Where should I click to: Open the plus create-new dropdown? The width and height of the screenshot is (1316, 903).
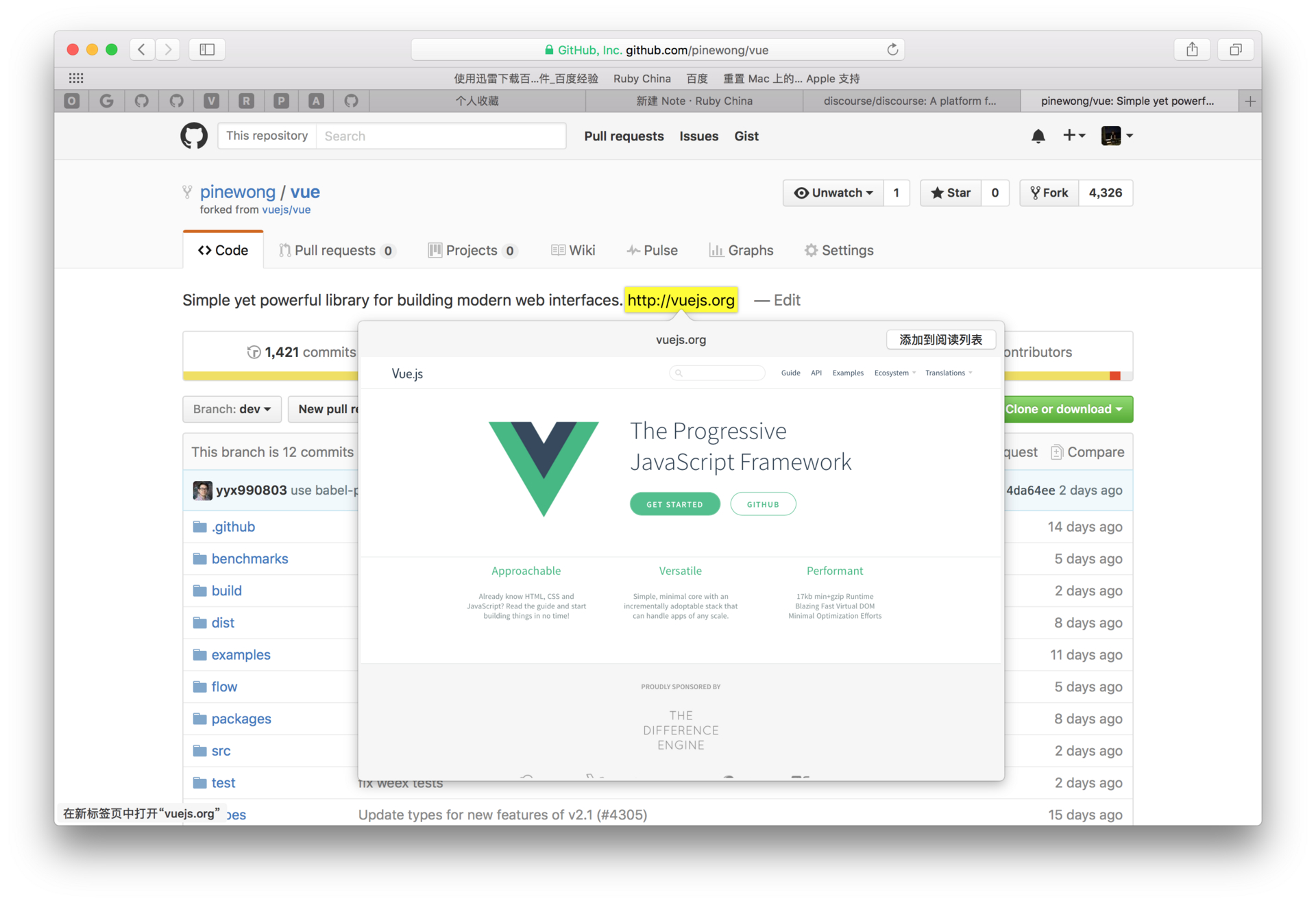[x=1073, y=136]
